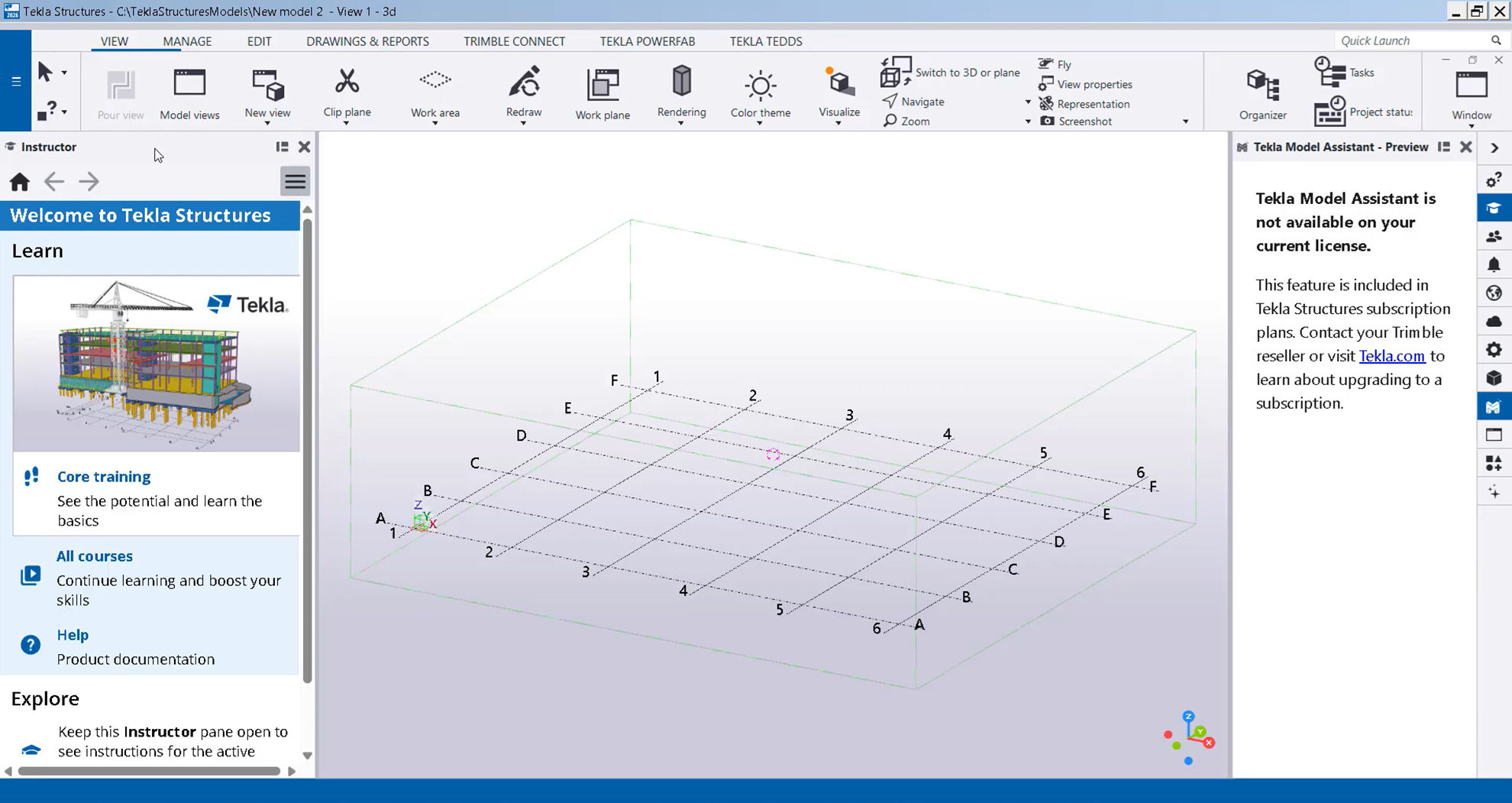Image resolution: width=1512 pixels, height=803 pixels.
Task: Click the help question-mark tool icon
Action: click(x=46, y=112)
